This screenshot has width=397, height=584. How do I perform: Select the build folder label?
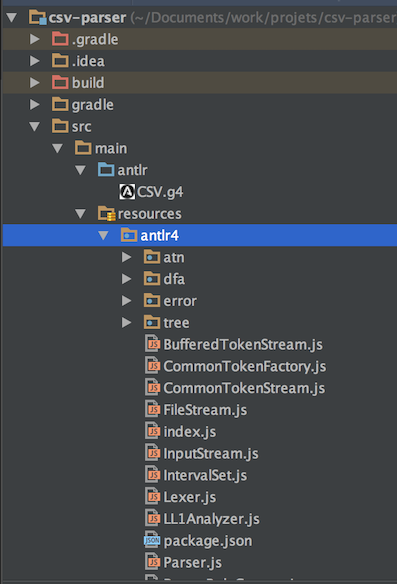coord(88,83)
